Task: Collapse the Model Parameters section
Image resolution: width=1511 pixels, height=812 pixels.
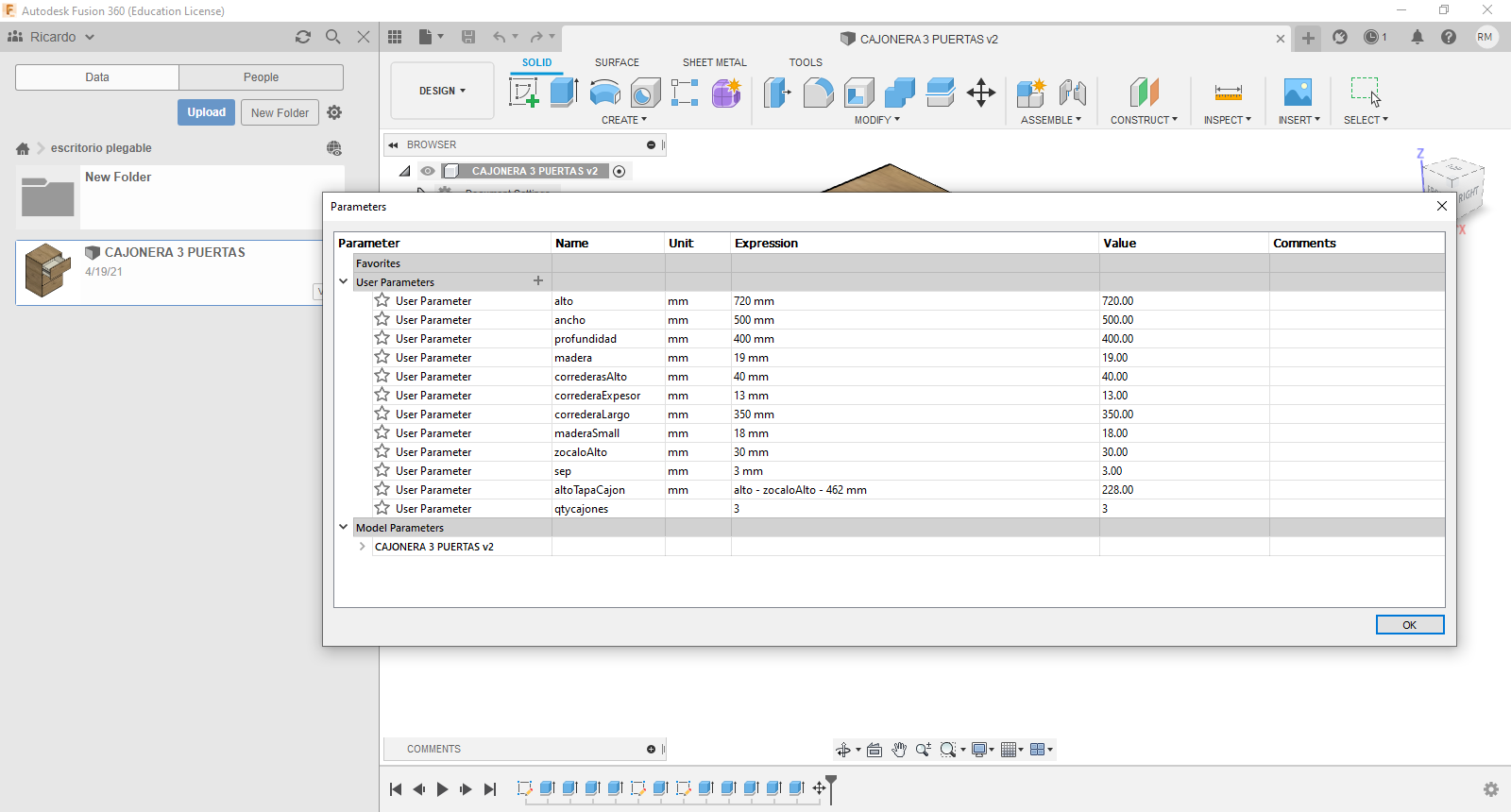Action: [x=344, y=527]
